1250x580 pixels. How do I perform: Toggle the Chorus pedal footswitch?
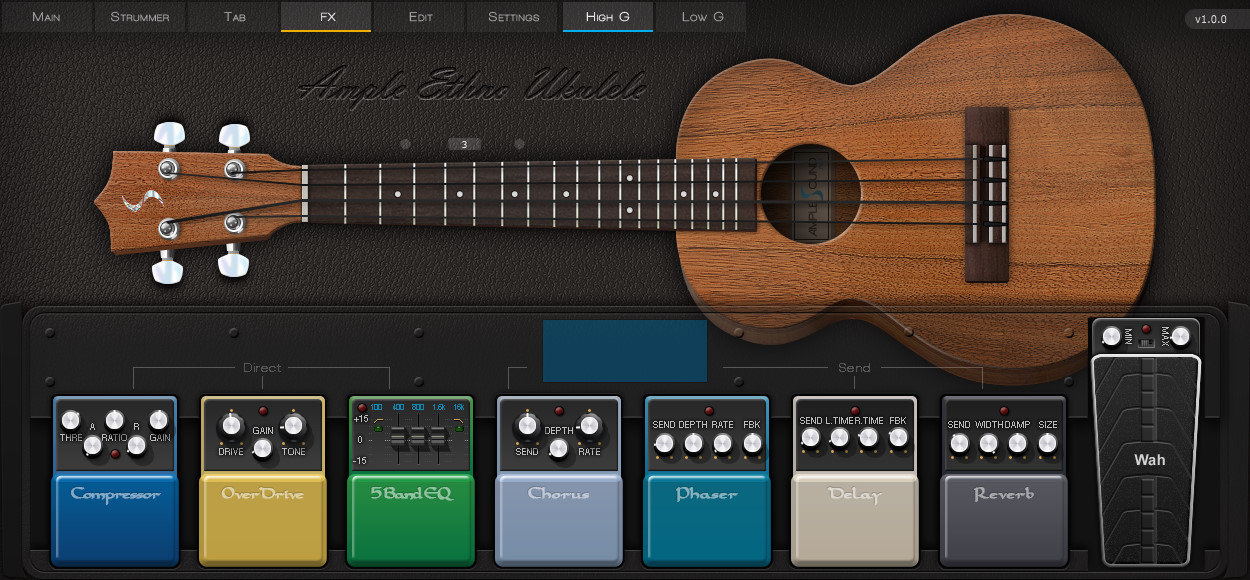559,519
